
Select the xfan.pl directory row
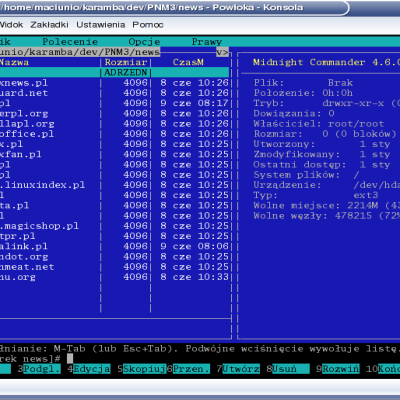pyautogui.click(x=115, y=154)
